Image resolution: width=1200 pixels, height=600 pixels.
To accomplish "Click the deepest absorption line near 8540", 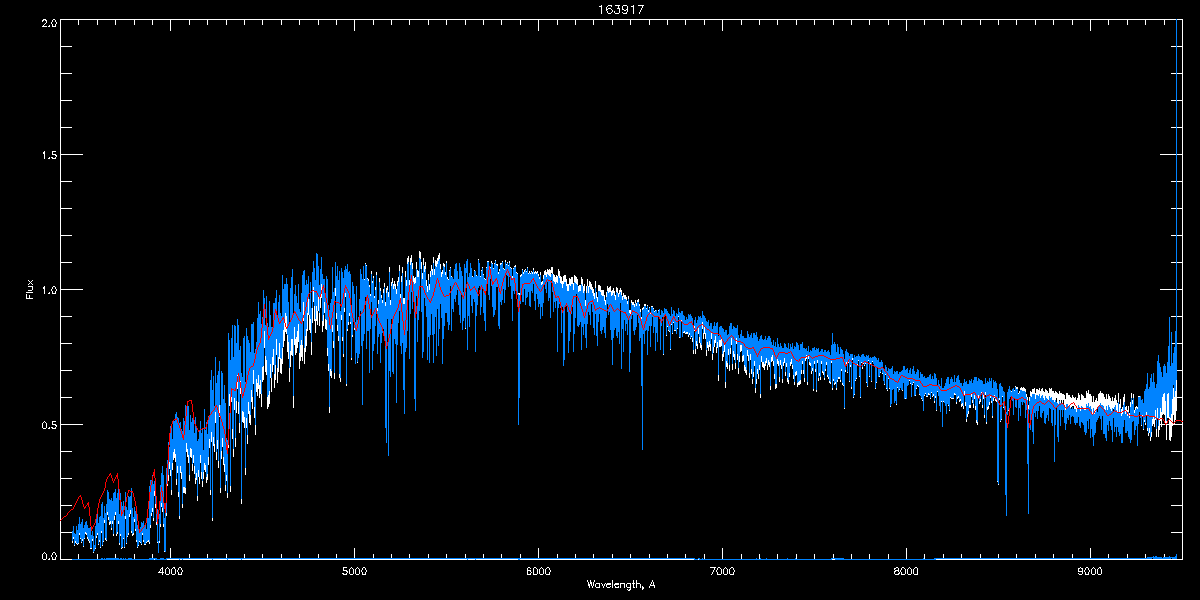I will 1006,514.
